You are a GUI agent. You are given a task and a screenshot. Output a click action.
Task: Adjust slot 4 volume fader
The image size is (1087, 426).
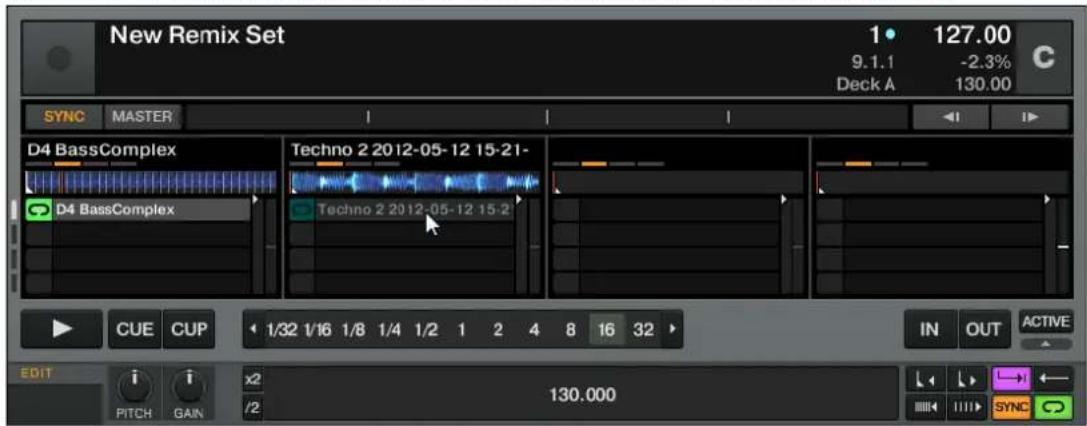click(x=1063, y=247)
